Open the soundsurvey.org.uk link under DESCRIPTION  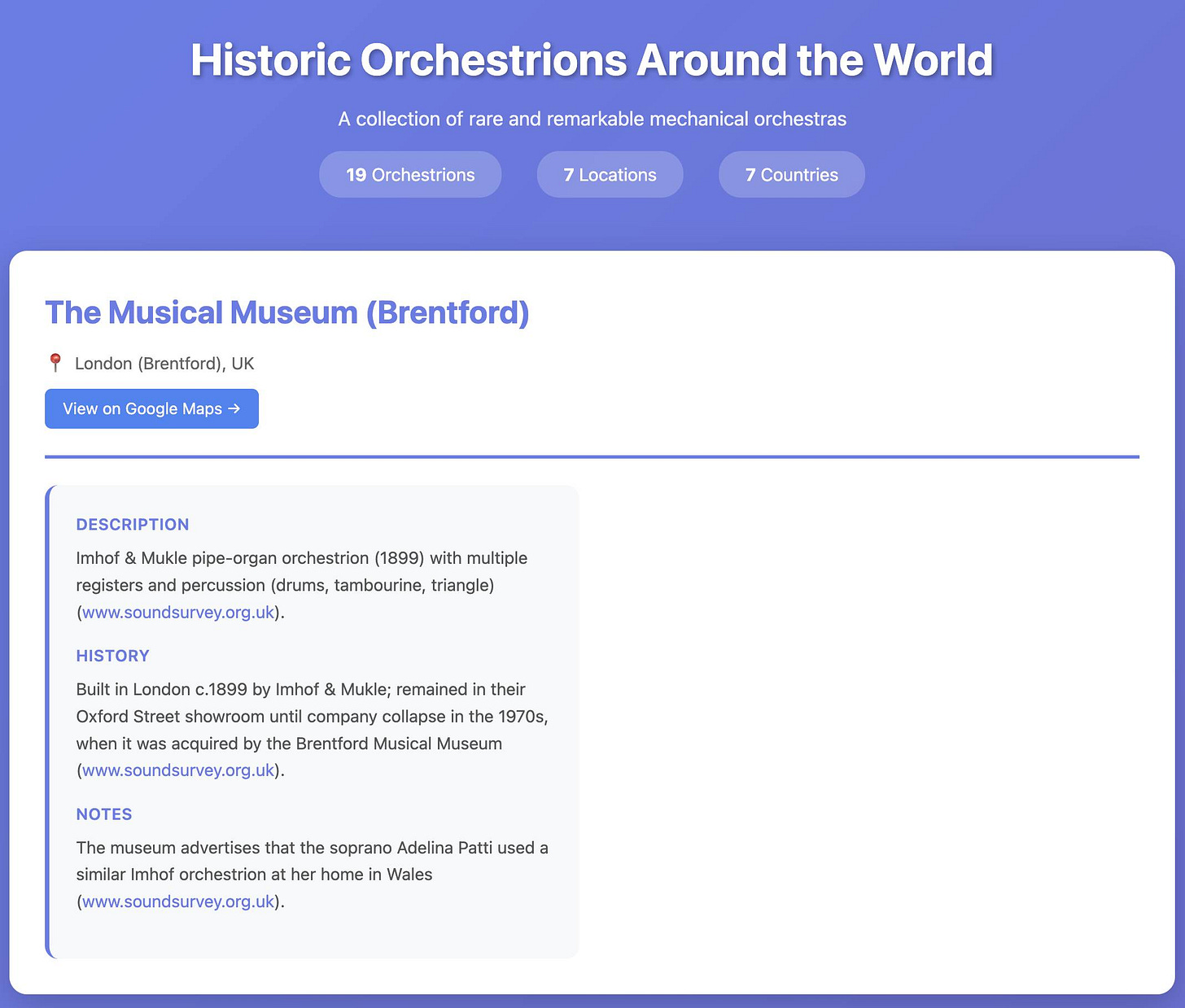click(x=177, y=612)
